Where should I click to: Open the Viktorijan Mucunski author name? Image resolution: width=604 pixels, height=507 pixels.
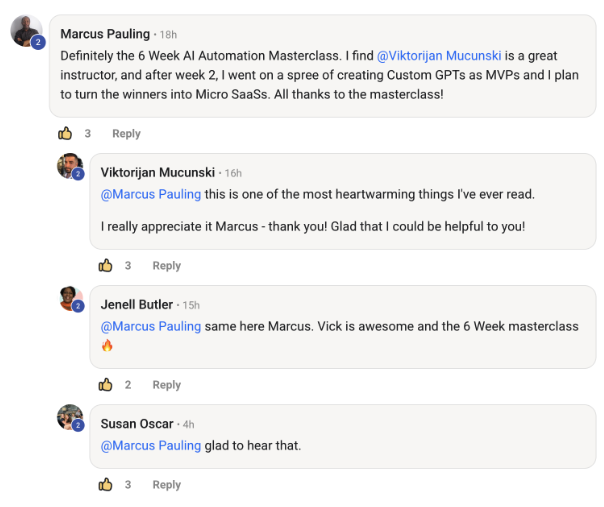159,172
